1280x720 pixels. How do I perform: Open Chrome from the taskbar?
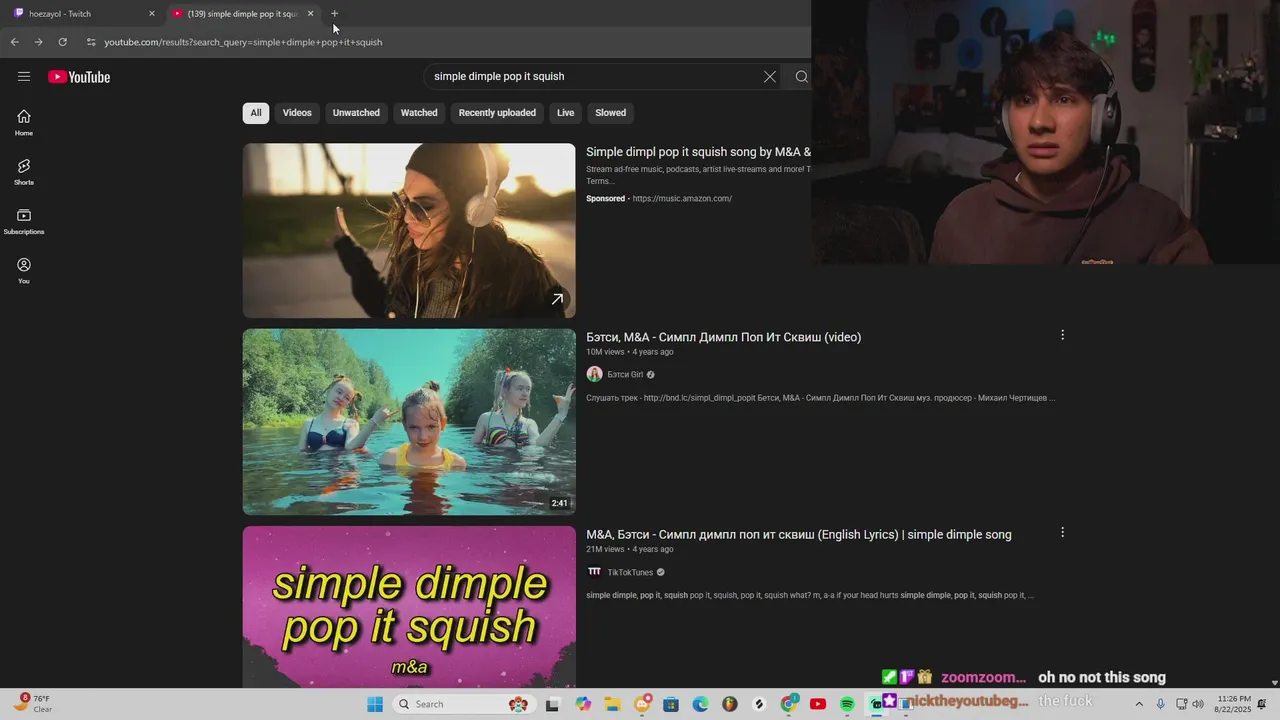coord(788,704)
